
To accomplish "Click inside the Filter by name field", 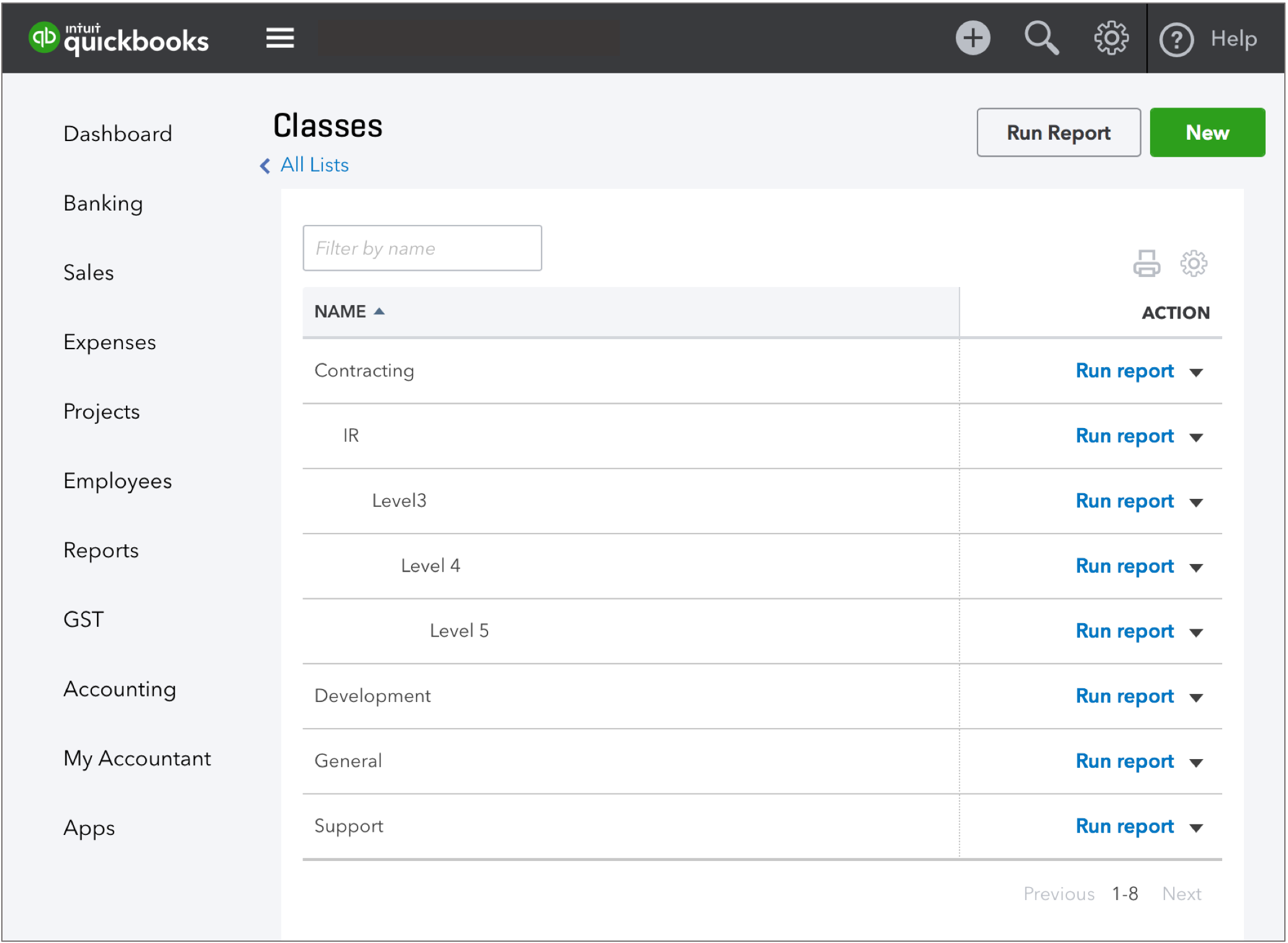I will tap(422, 248).
